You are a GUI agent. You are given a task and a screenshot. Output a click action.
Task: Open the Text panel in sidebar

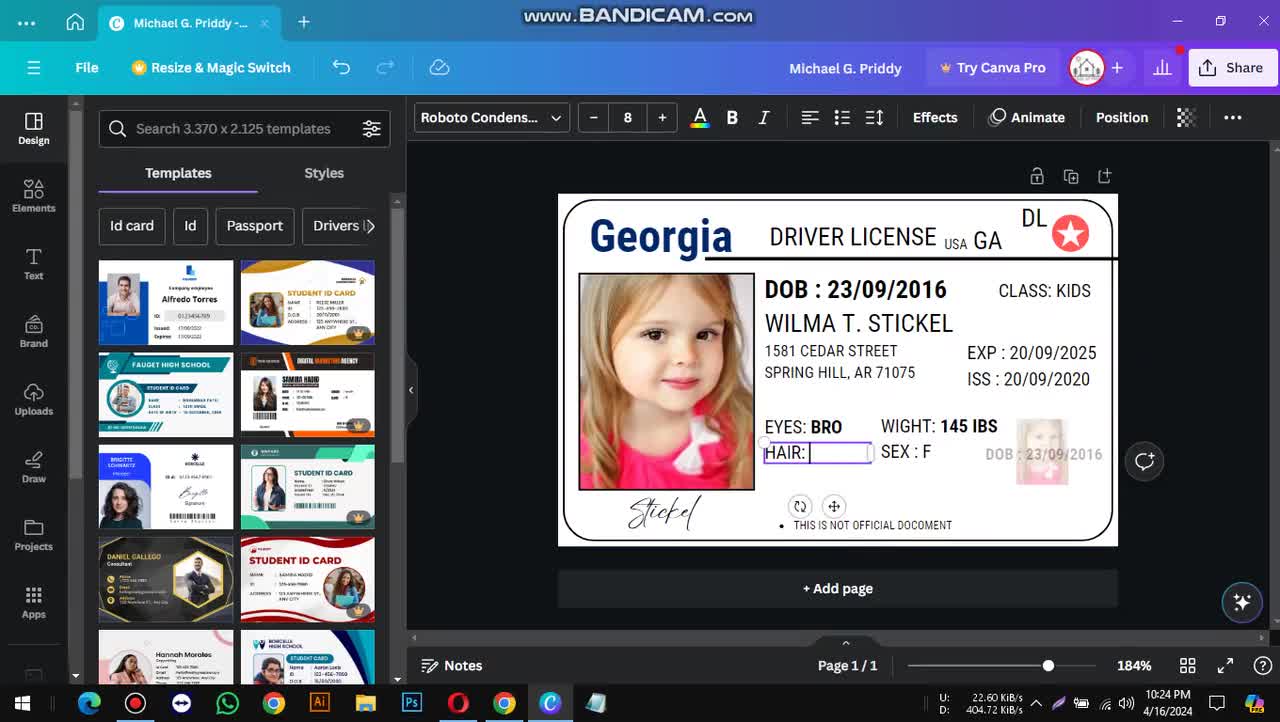point(33,264)
